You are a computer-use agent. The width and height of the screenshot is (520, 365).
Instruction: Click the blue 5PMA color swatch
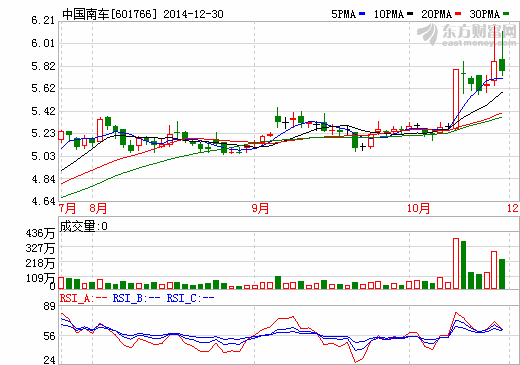click(x=362, y=14)
